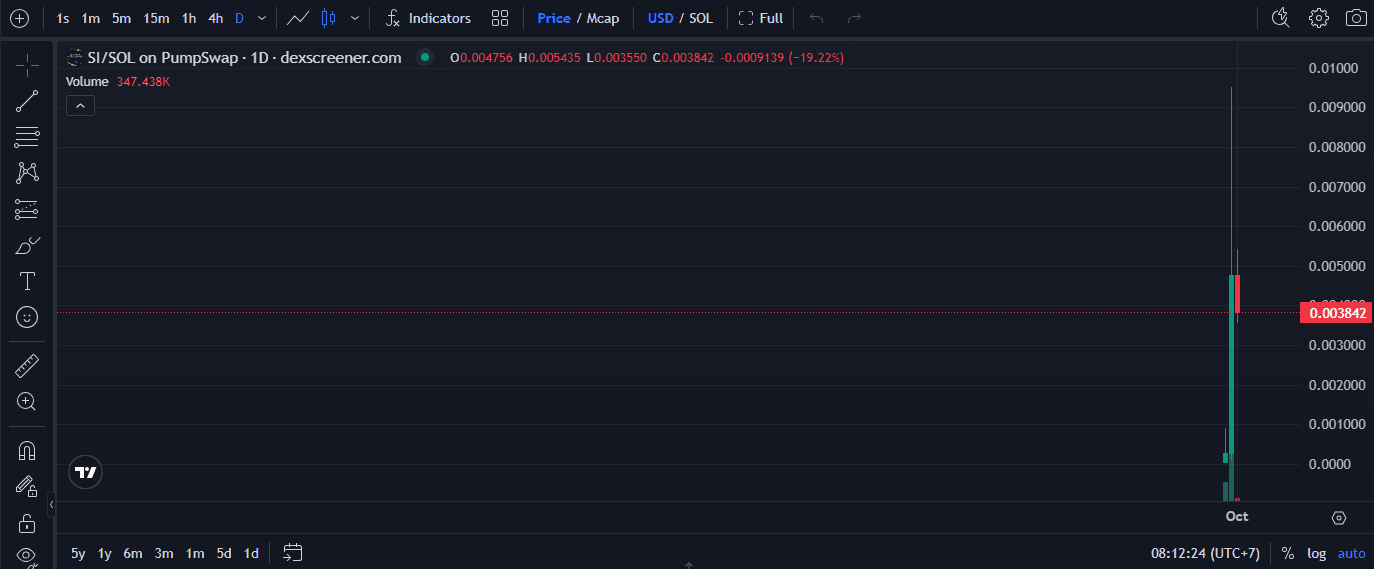Click the red latest daily candle

point(1237,294)
